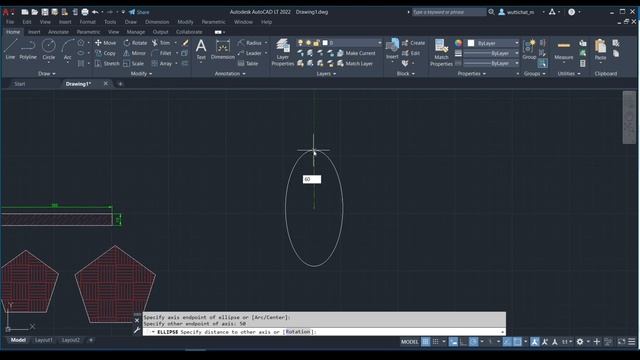
Task: Click the Move tool
Action: (105, 43)
